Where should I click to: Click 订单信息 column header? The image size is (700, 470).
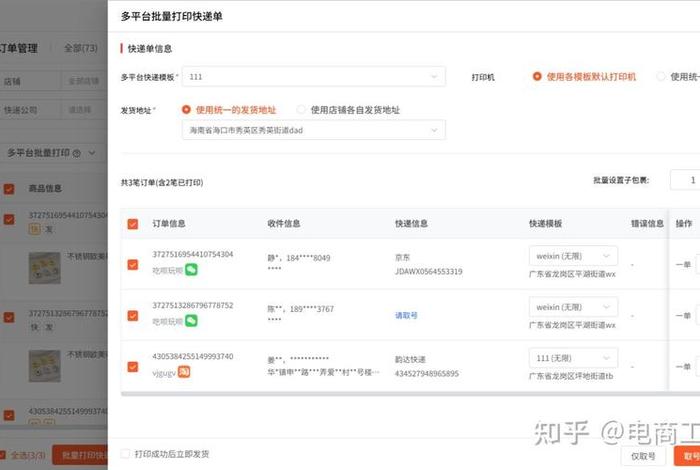click(x=169, y=224)
